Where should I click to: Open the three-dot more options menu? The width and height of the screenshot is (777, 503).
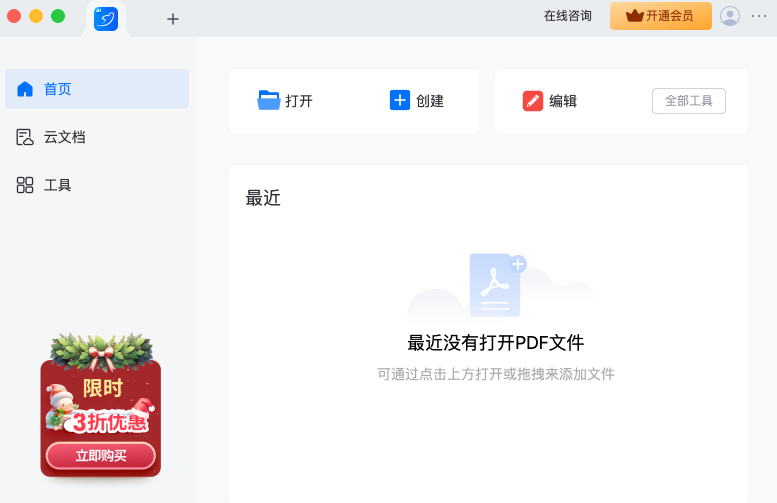759,16
